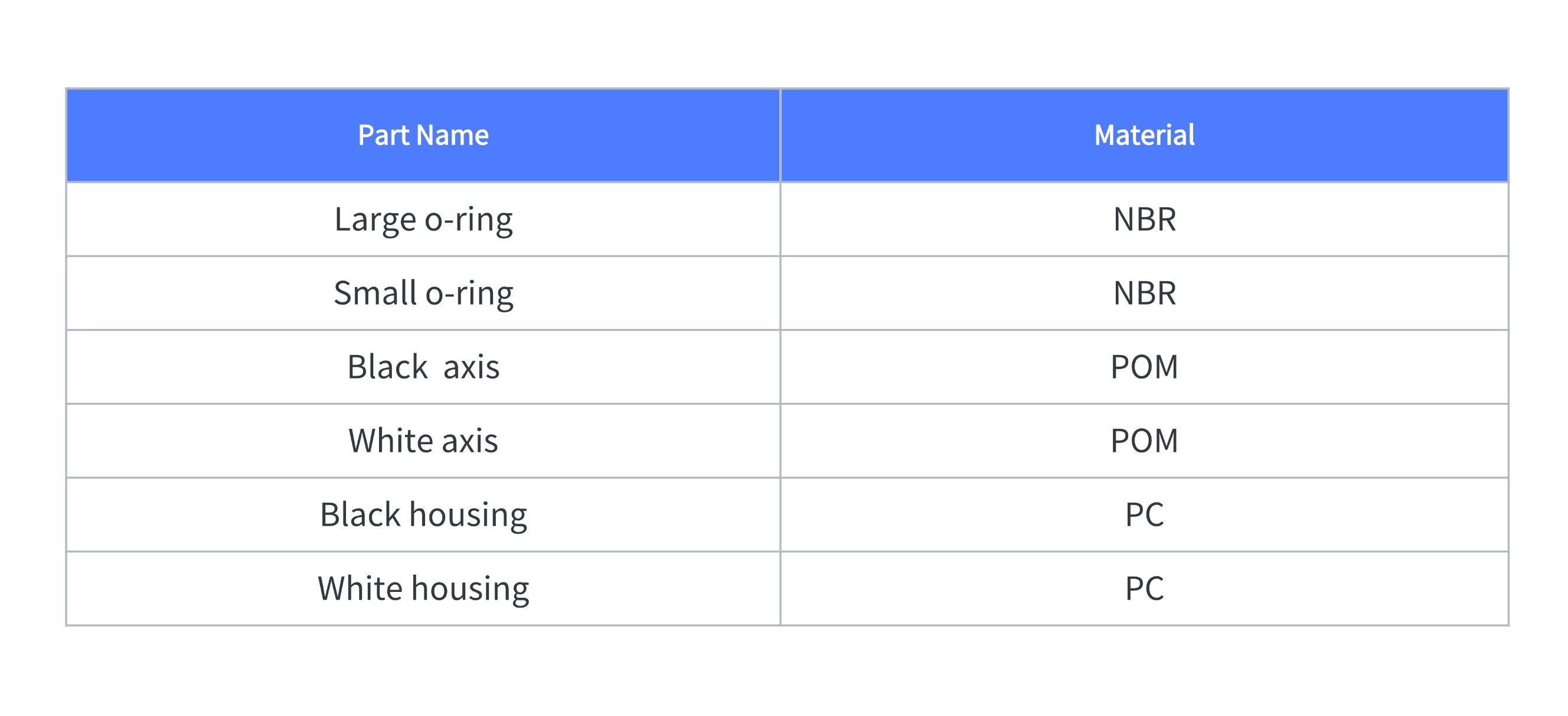The width and height of the screenshot is (1568, 716).
Task: Click NBR material for Small o-ring
Action: [x=1144, y=293]
